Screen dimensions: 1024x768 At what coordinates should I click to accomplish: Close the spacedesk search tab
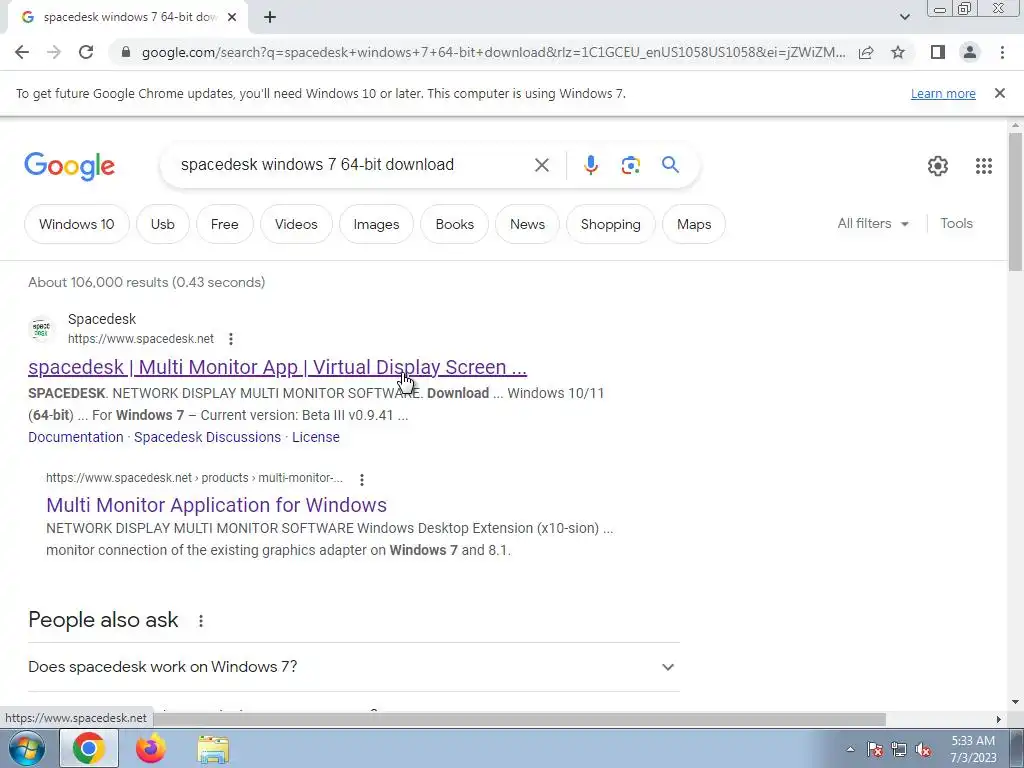(x=232, y=18)
